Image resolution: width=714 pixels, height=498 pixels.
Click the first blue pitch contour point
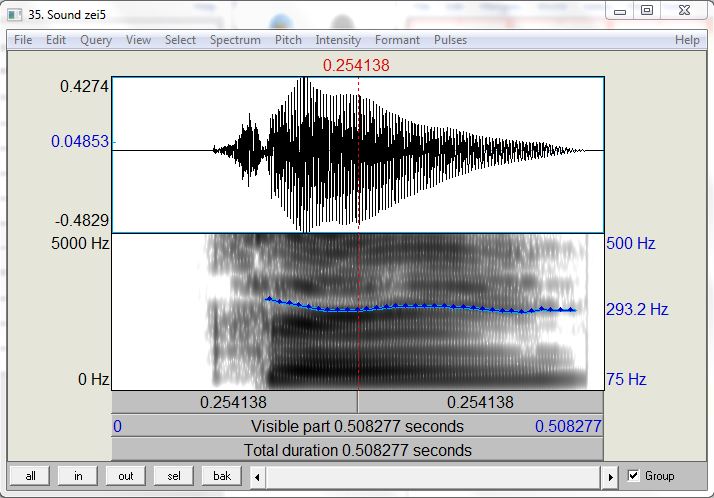[269, 299]
